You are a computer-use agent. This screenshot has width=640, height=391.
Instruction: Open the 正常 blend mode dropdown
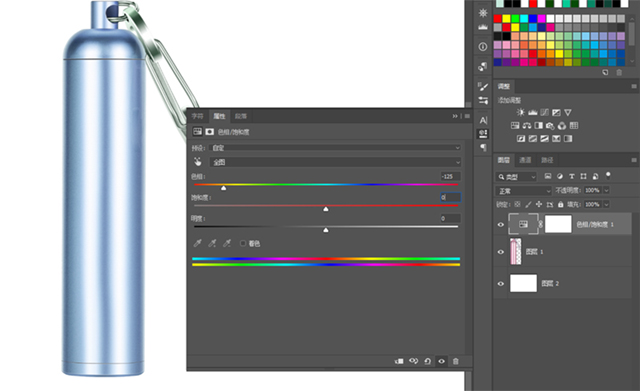point(524,191)
